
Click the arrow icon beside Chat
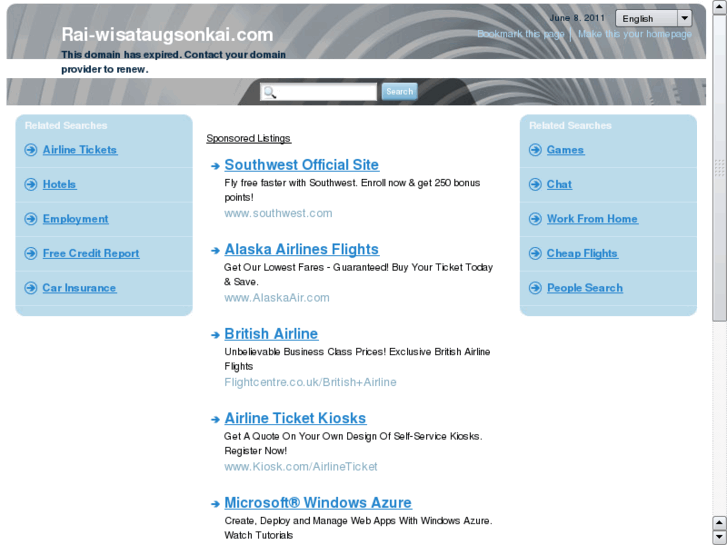(535, 185)
